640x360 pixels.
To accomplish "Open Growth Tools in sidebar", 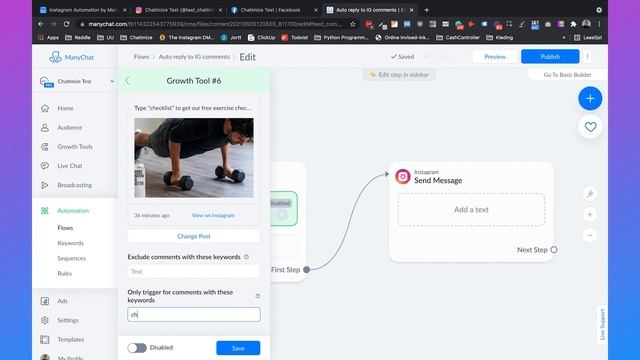I will coord(75,147).
